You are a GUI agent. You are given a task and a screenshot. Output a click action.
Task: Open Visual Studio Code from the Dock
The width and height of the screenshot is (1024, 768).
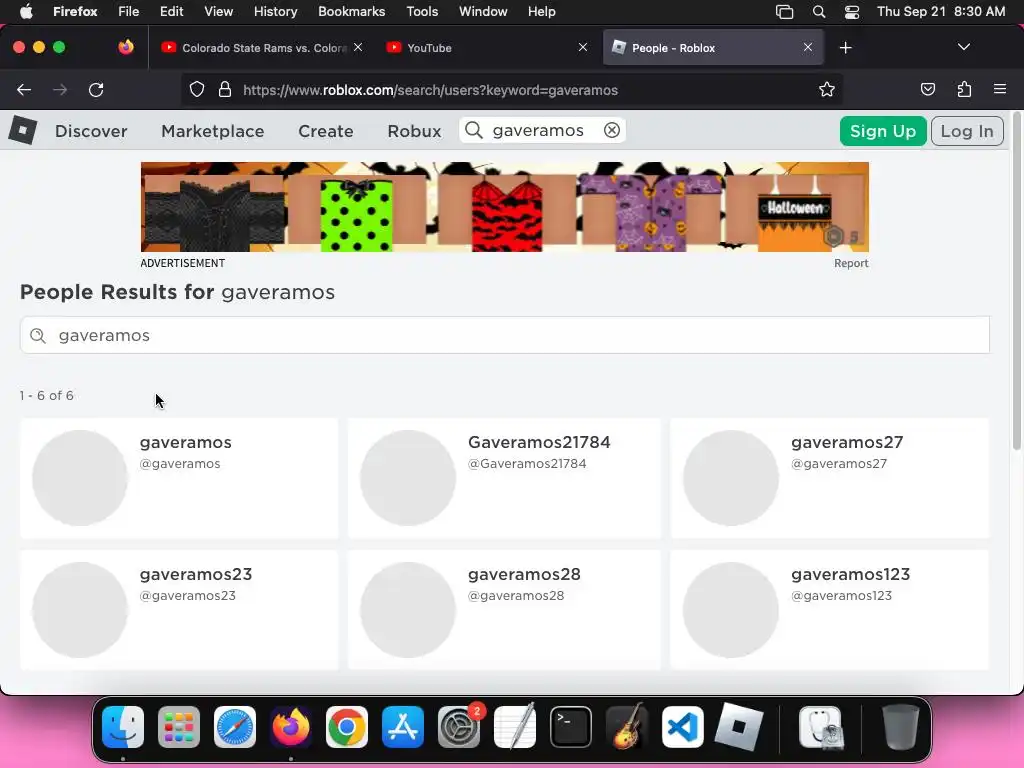click(682, 727)
